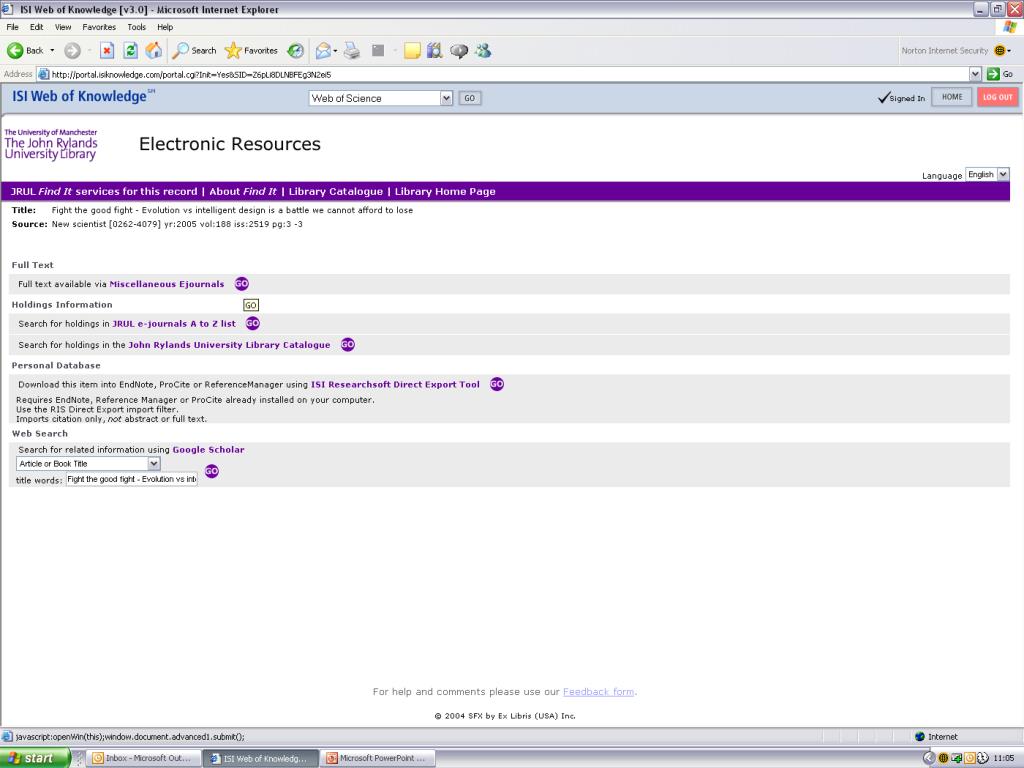Open the View menu

[63, 27]
